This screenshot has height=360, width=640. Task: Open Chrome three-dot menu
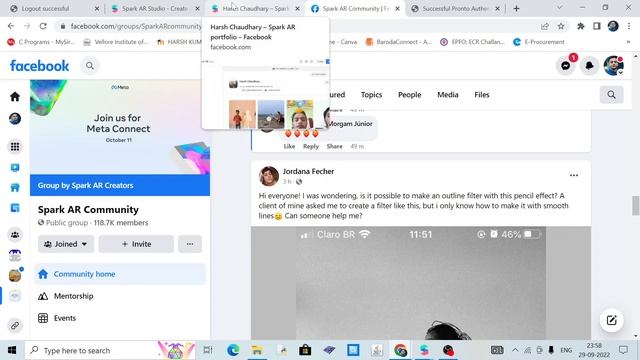point(629,26)
